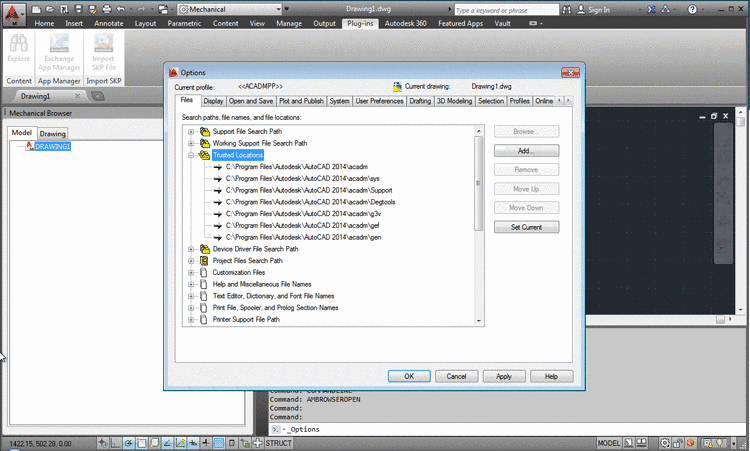
Task: Click the New drawing icon in quick access toolbar
Action: [x=36, y=9]
